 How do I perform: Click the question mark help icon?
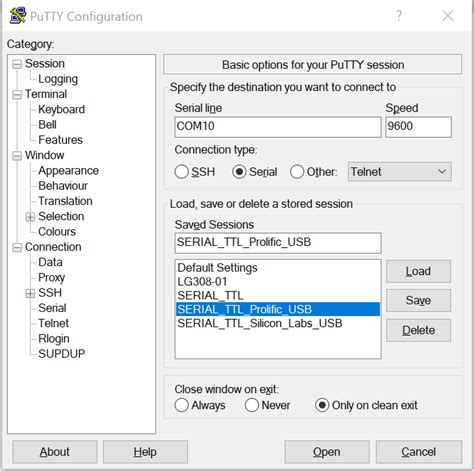pyautogui.click(x=399, y=16)
